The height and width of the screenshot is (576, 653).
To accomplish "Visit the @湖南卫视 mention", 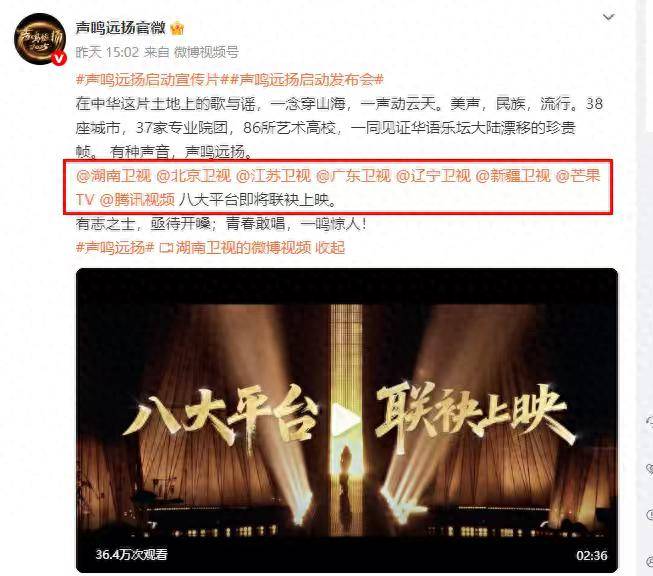I will click(114, 176).
